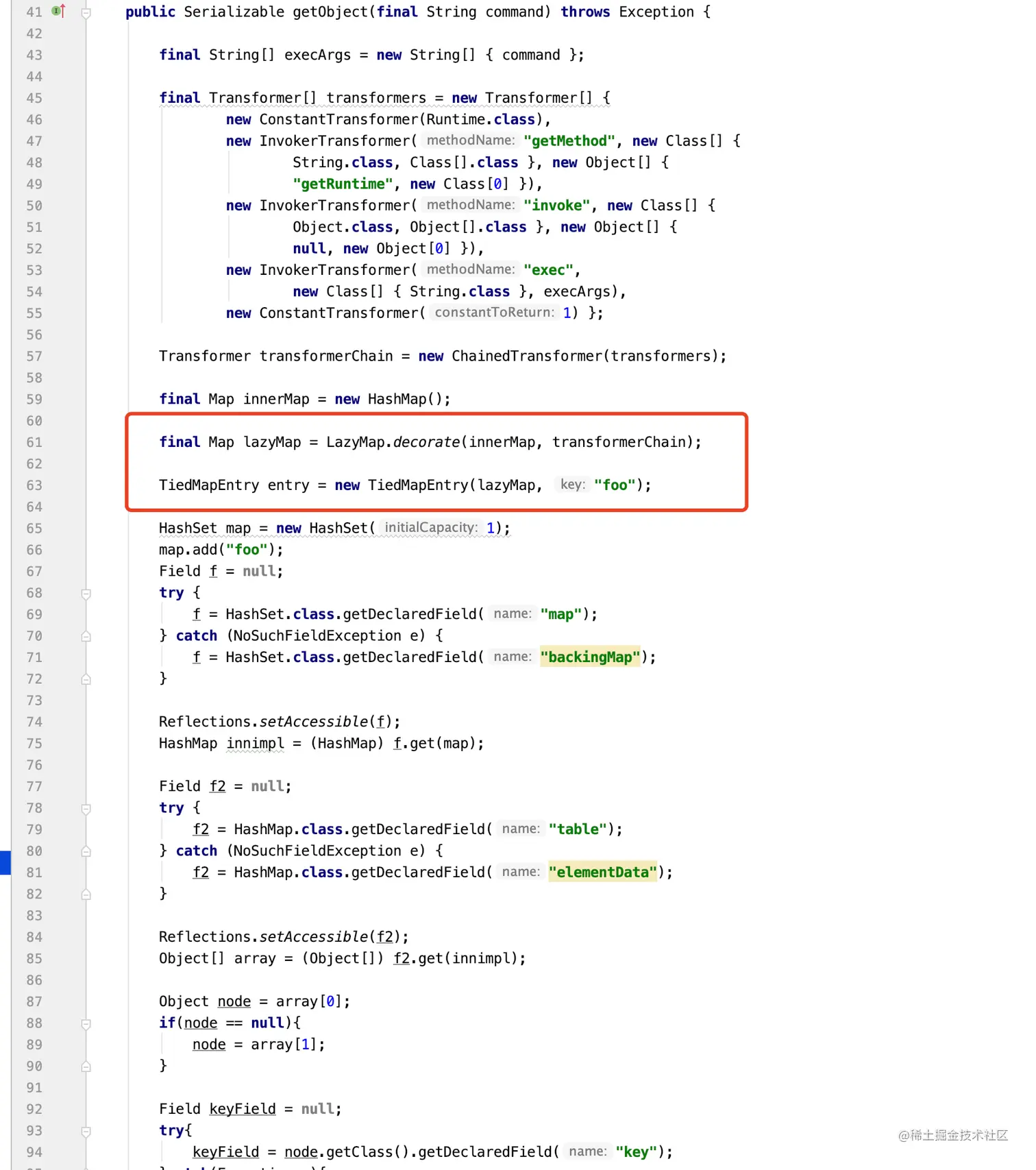Click line number 61 in the gutter
The height and width of the screenshot is (1170, 1036).
pos(34,442)
